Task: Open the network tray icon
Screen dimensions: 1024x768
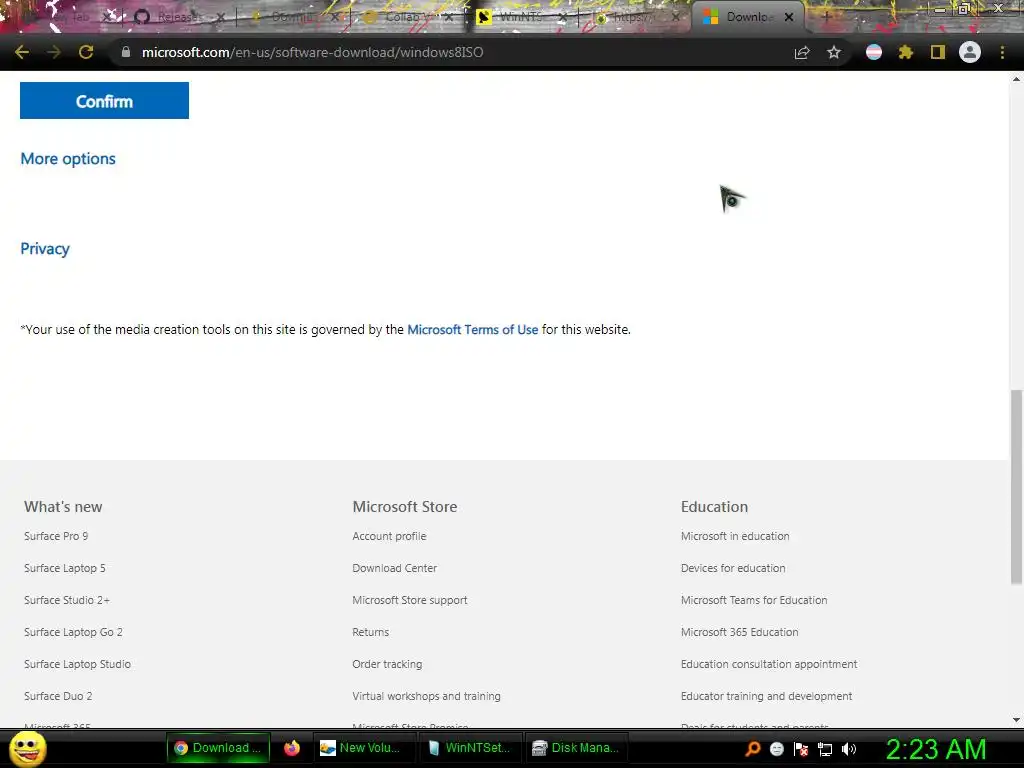Action: tap(825, 750)
